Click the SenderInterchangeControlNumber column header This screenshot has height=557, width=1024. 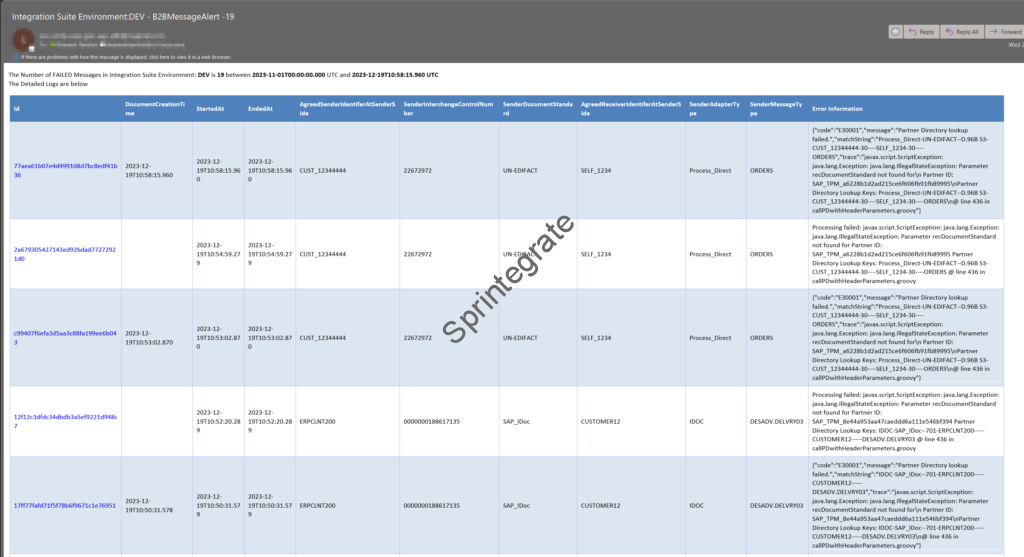[x=445, y=108]
